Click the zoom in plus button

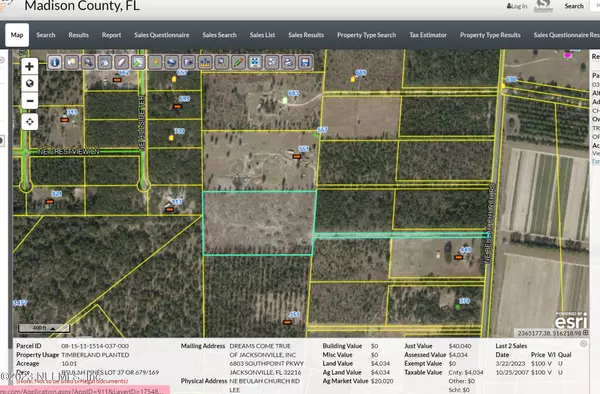29,67
